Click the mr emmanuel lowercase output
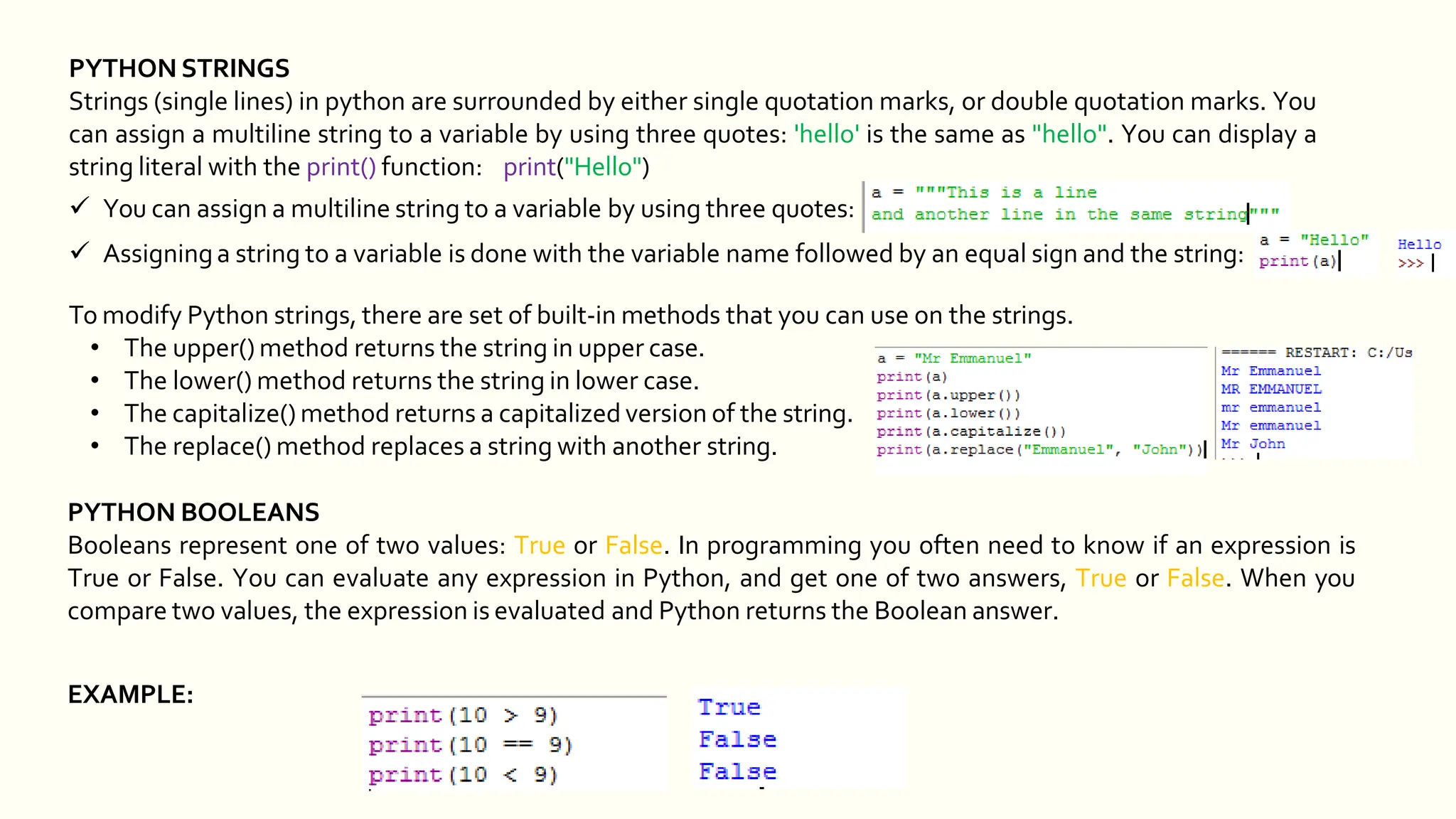This screenshot has height=819, width=1456. [1271, 407]
